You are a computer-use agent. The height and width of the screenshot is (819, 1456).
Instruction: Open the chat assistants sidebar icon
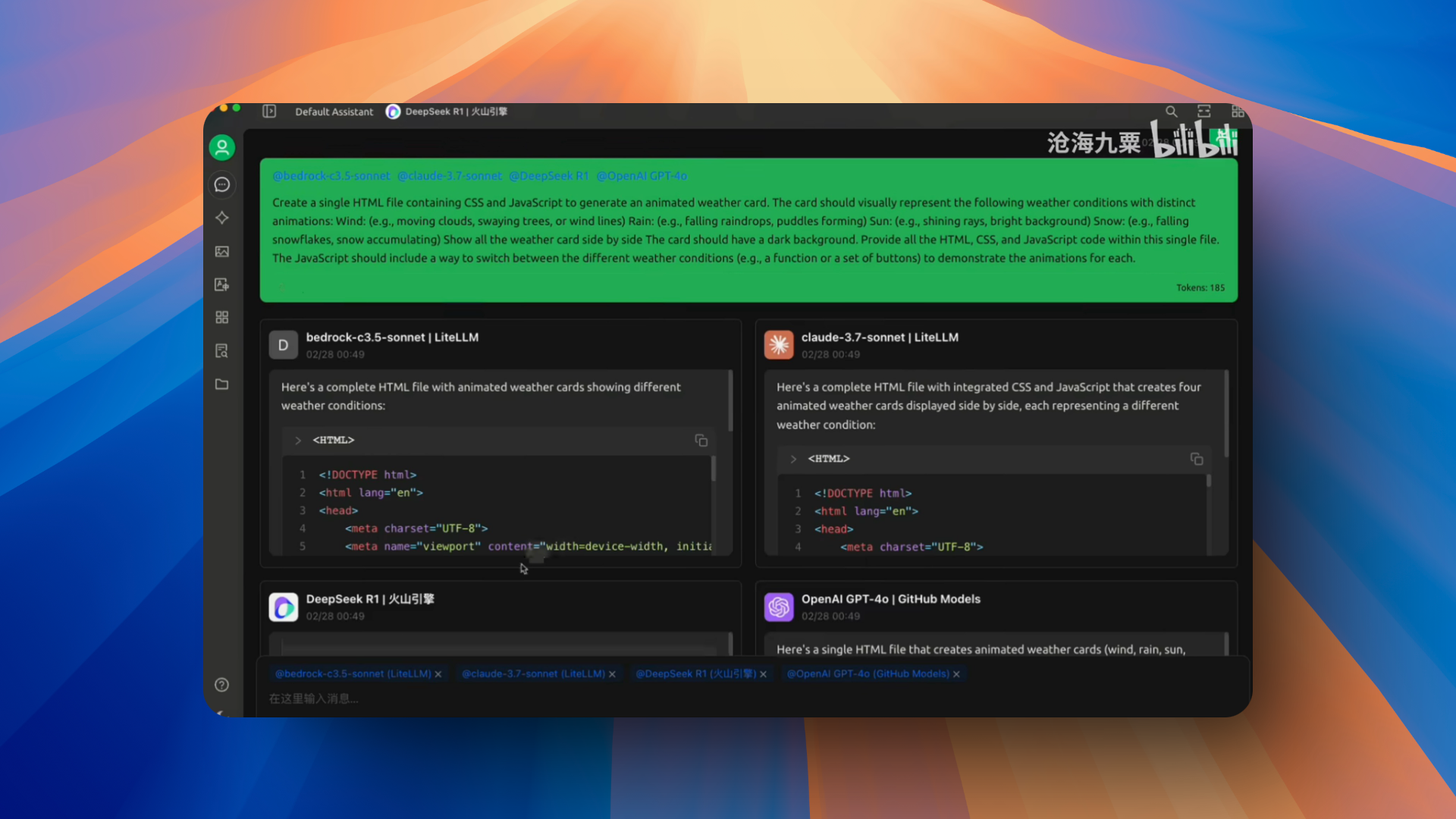pyautogui.click(x=222, y=185)
